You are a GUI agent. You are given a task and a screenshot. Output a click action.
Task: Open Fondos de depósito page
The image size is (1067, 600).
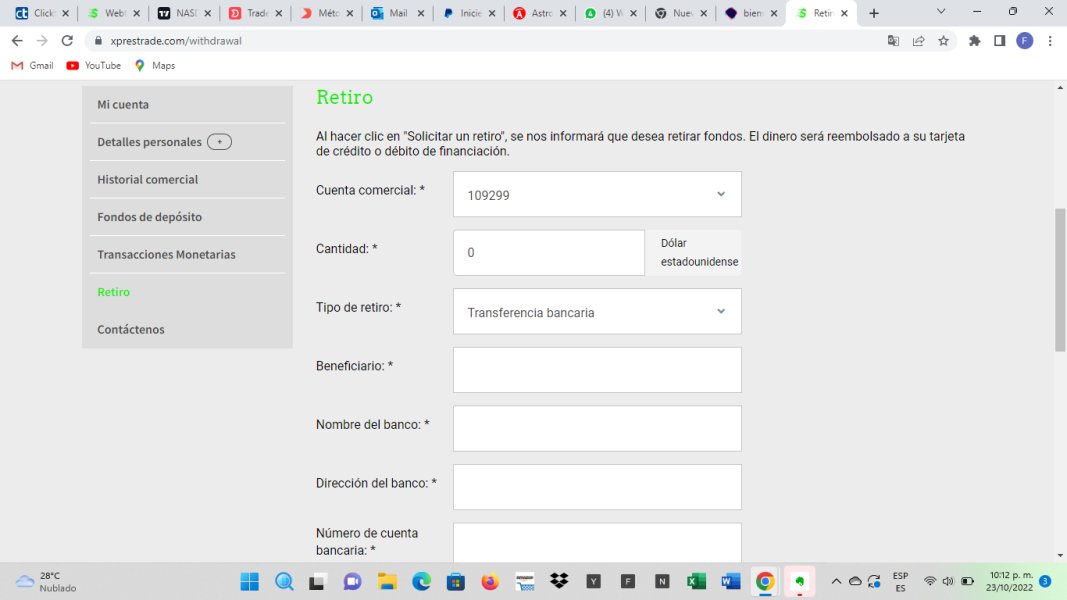(x=149, y=217)
